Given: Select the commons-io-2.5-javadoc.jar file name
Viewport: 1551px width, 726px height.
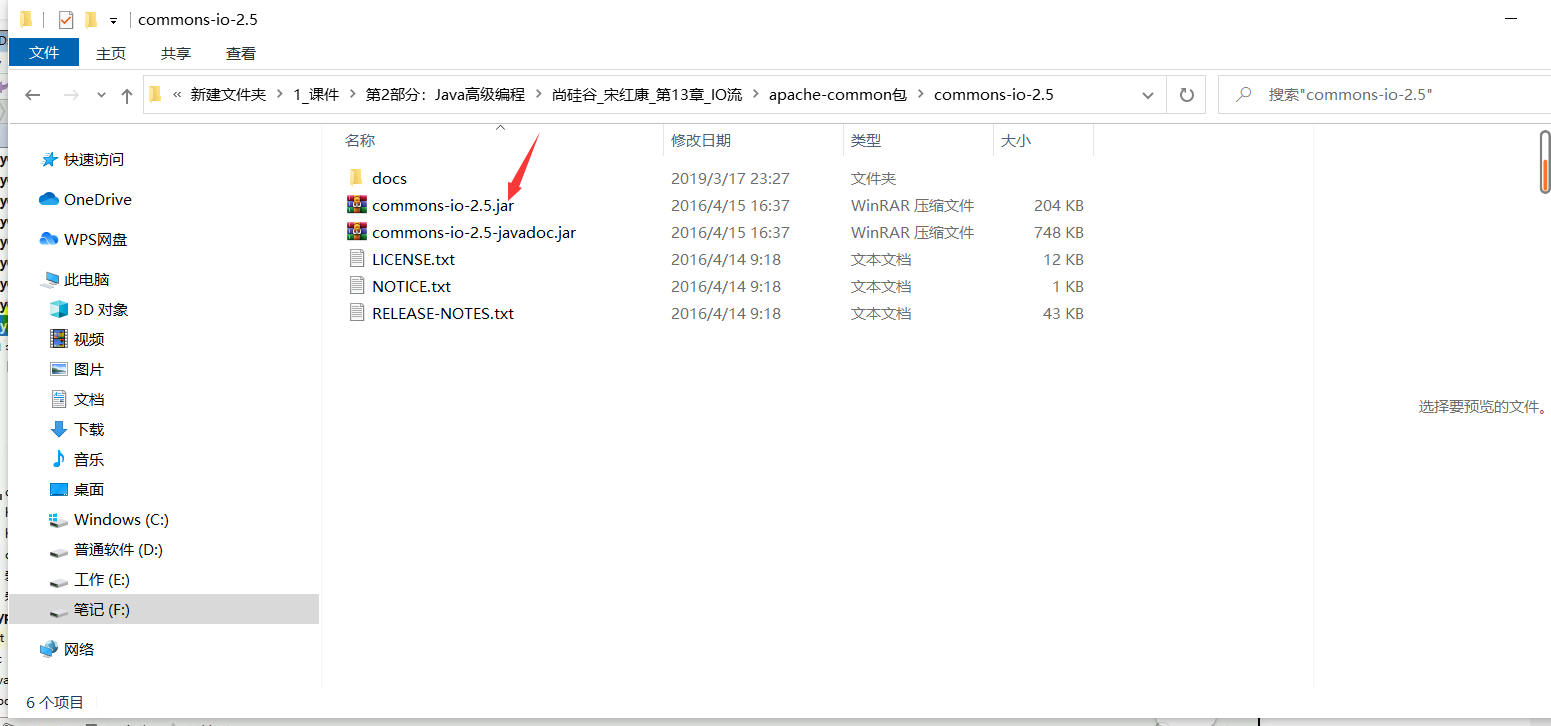Looking at the screenshot, I should (474, 232).
